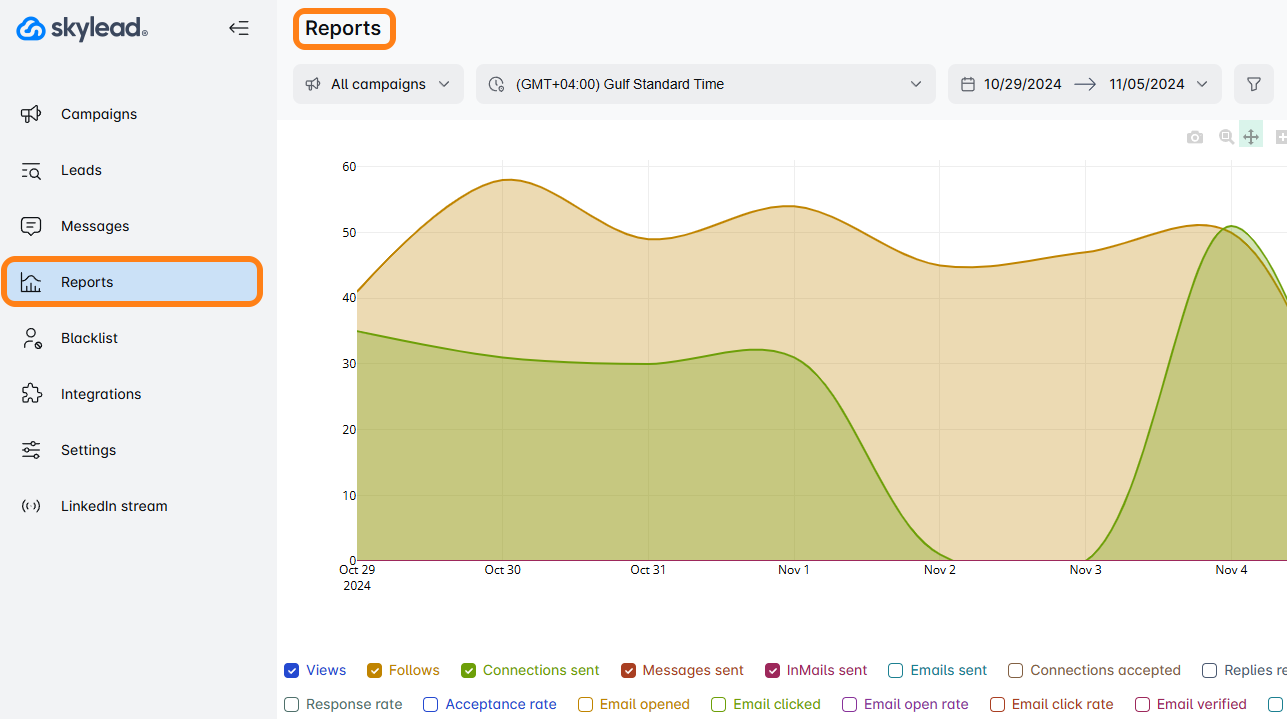Enable the Emails sent checkbox
Image resolution: width=1287 pixels, height=719 pixels.
896,670
